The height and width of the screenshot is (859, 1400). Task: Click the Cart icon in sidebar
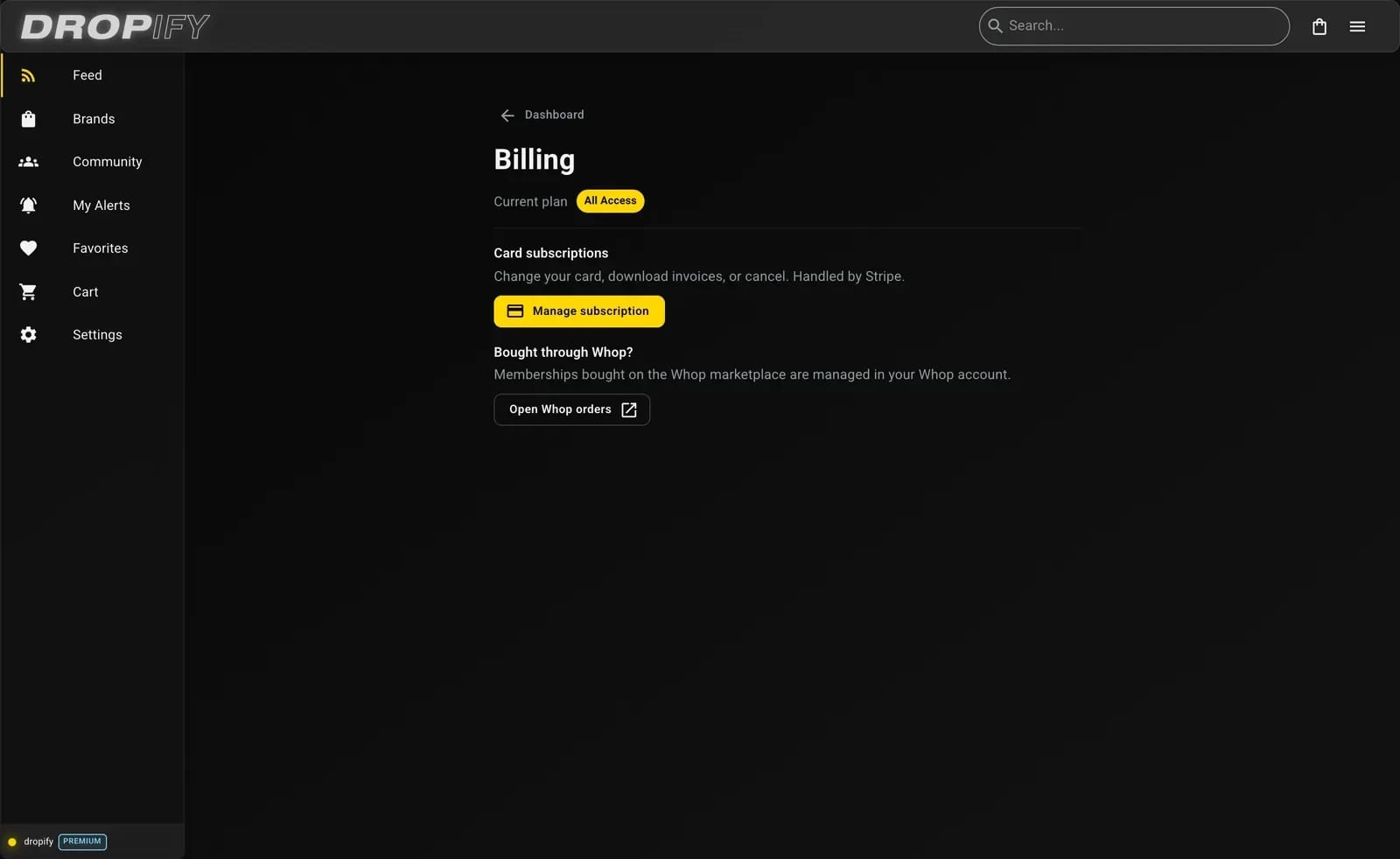click(x=28, y=292)
